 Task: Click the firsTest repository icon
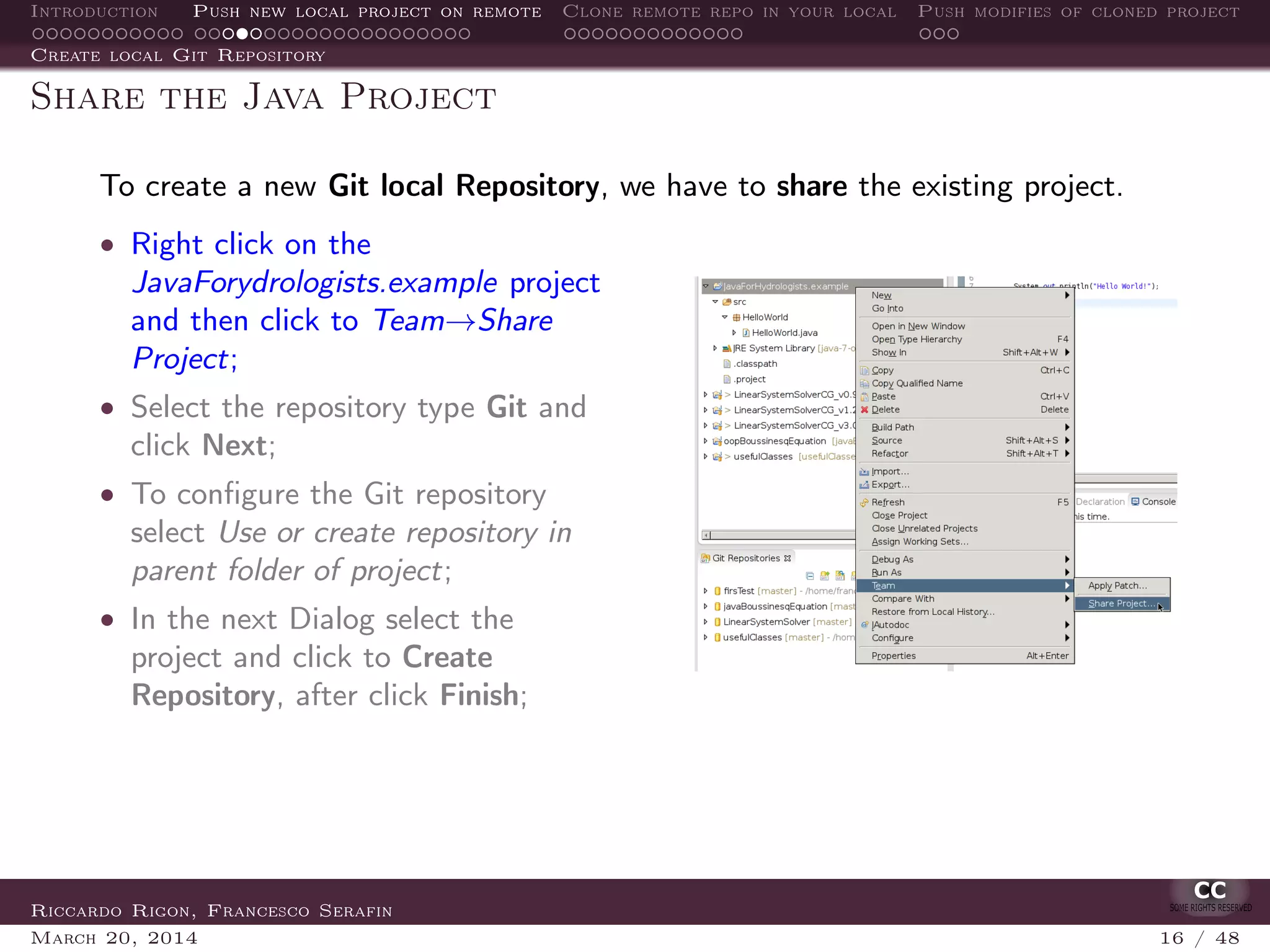[x=717, y=591]
